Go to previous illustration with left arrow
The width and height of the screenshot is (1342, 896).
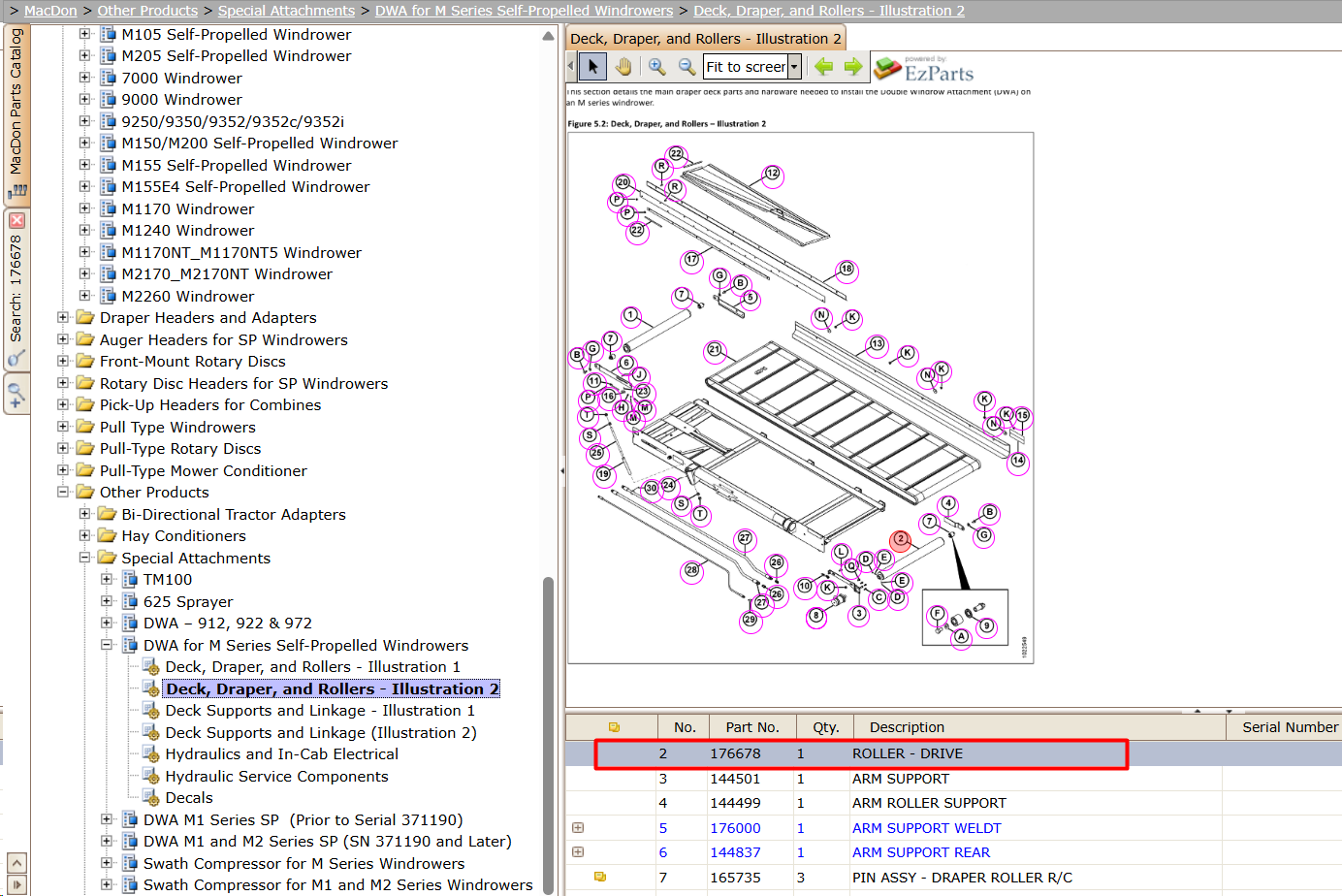(x=823, y=67)
